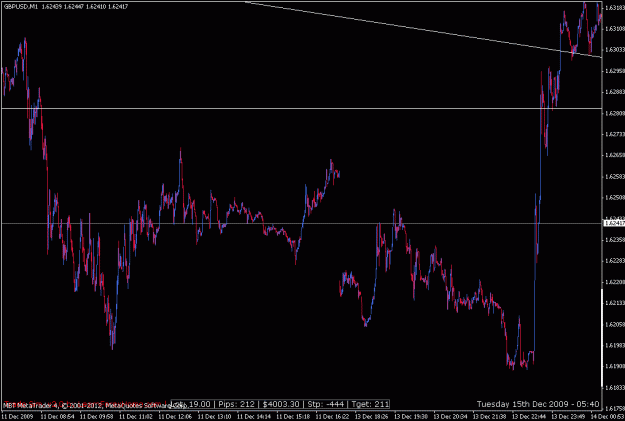
Task: Click the 11 Dec 16:22 time axis label
Action: (332, 417)
